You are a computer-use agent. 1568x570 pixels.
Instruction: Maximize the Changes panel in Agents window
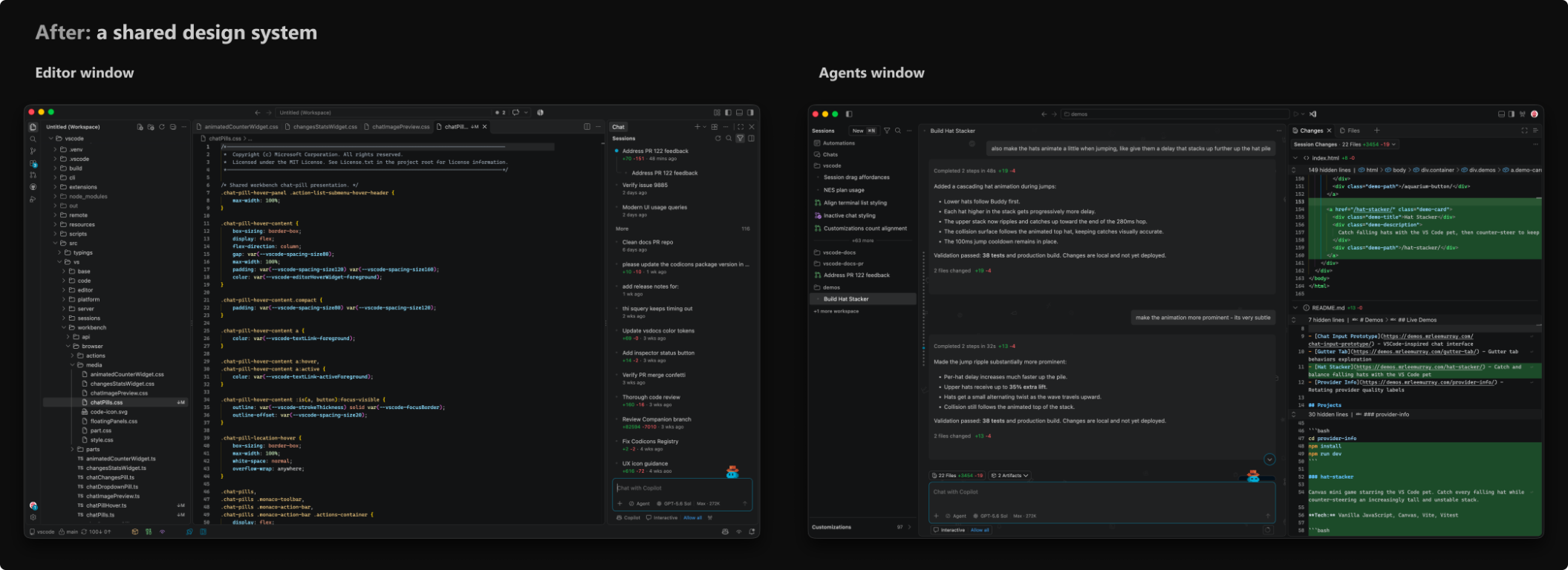coord(1524,131)
